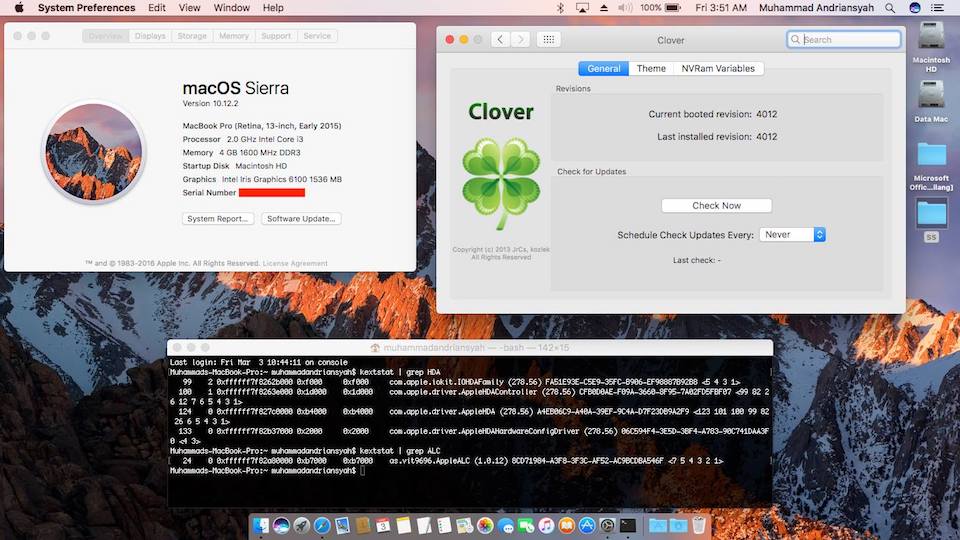
Task: Click the battery status icon
Action: 673,8
